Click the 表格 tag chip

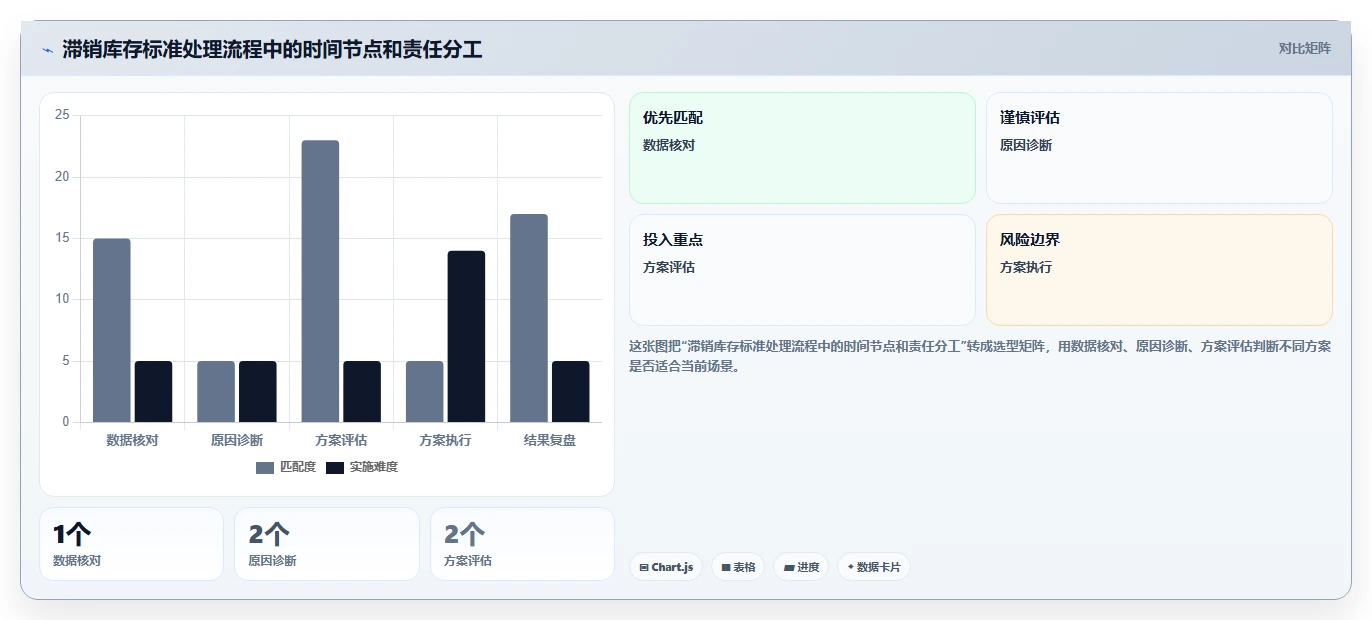point(738,567)
